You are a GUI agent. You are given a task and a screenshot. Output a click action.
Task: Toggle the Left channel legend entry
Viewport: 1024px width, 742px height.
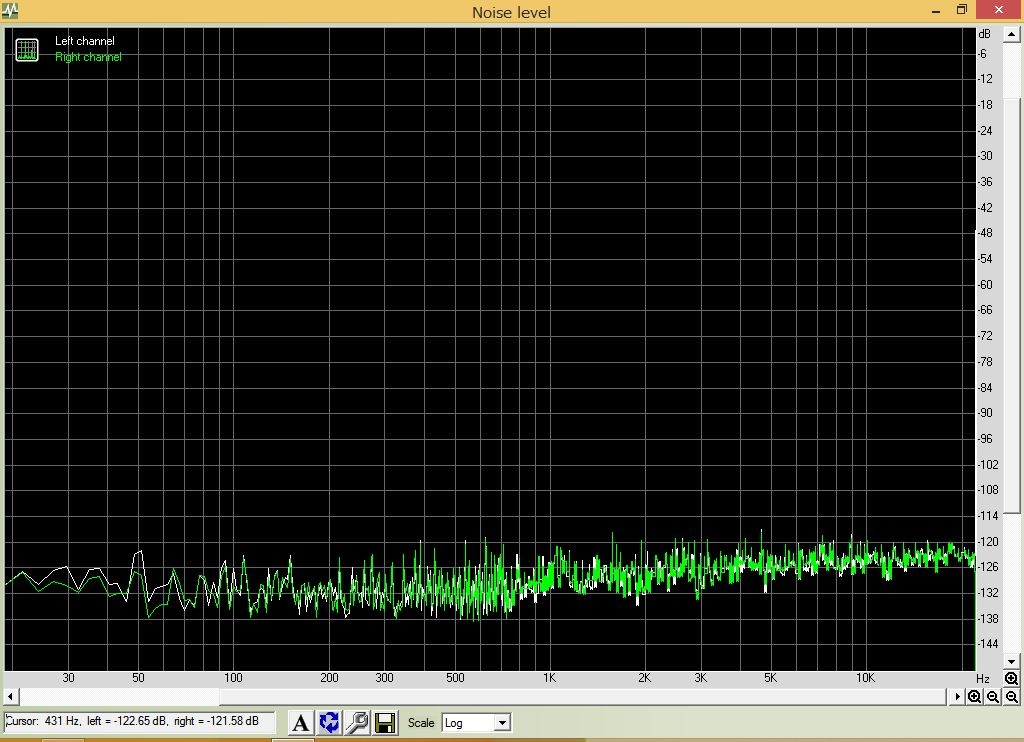pos(85,41)
